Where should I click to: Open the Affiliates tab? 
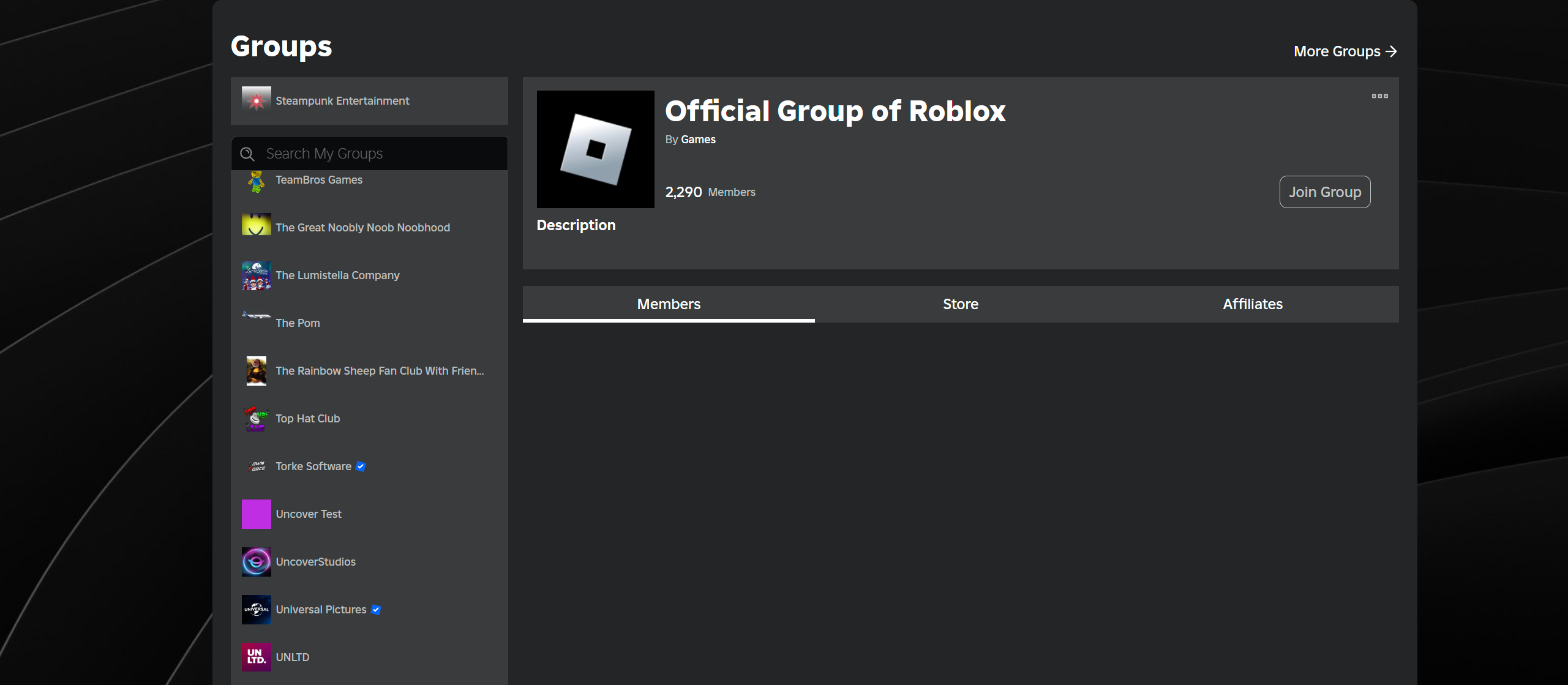coord(1252,304)
